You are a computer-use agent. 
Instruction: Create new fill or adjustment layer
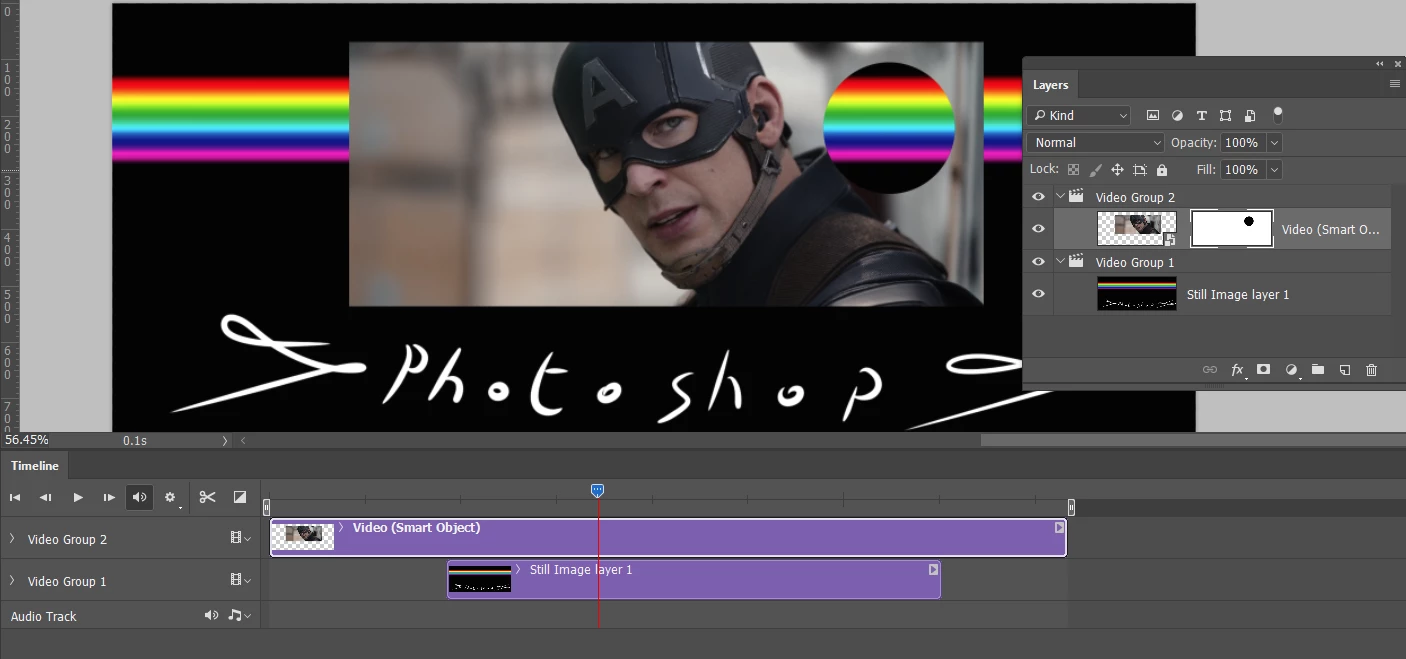[1291, 370]
